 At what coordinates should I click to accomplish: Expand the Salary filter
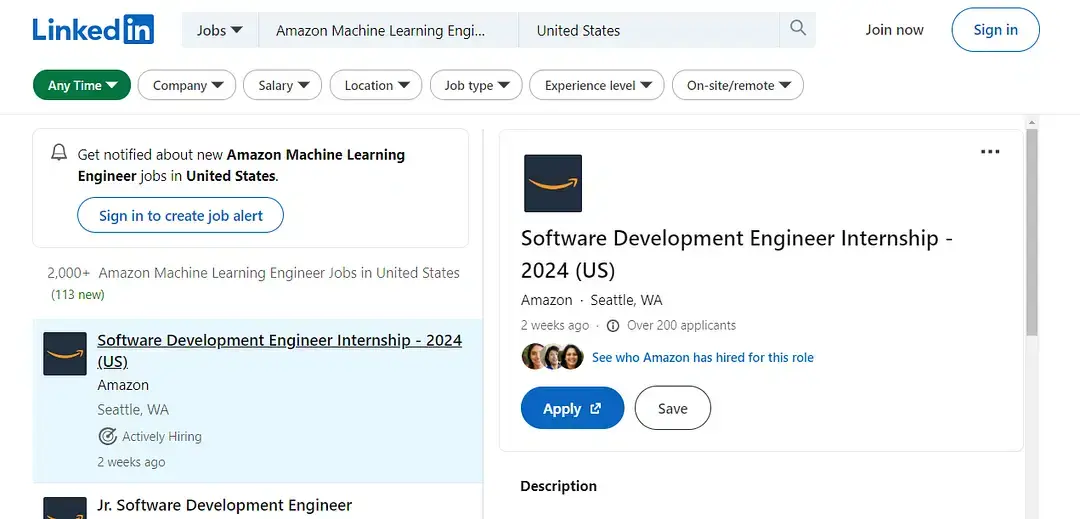coord(282,85)
